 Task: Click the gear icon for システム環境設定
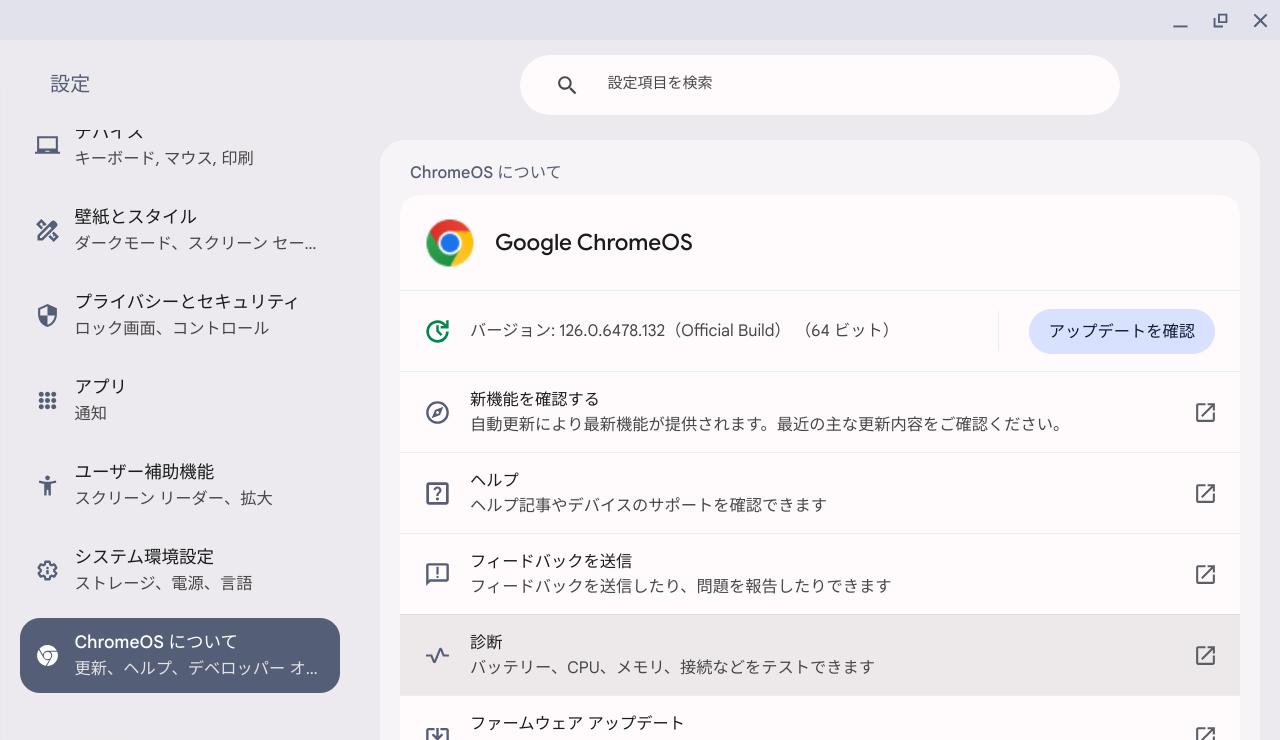click(46, 569)
